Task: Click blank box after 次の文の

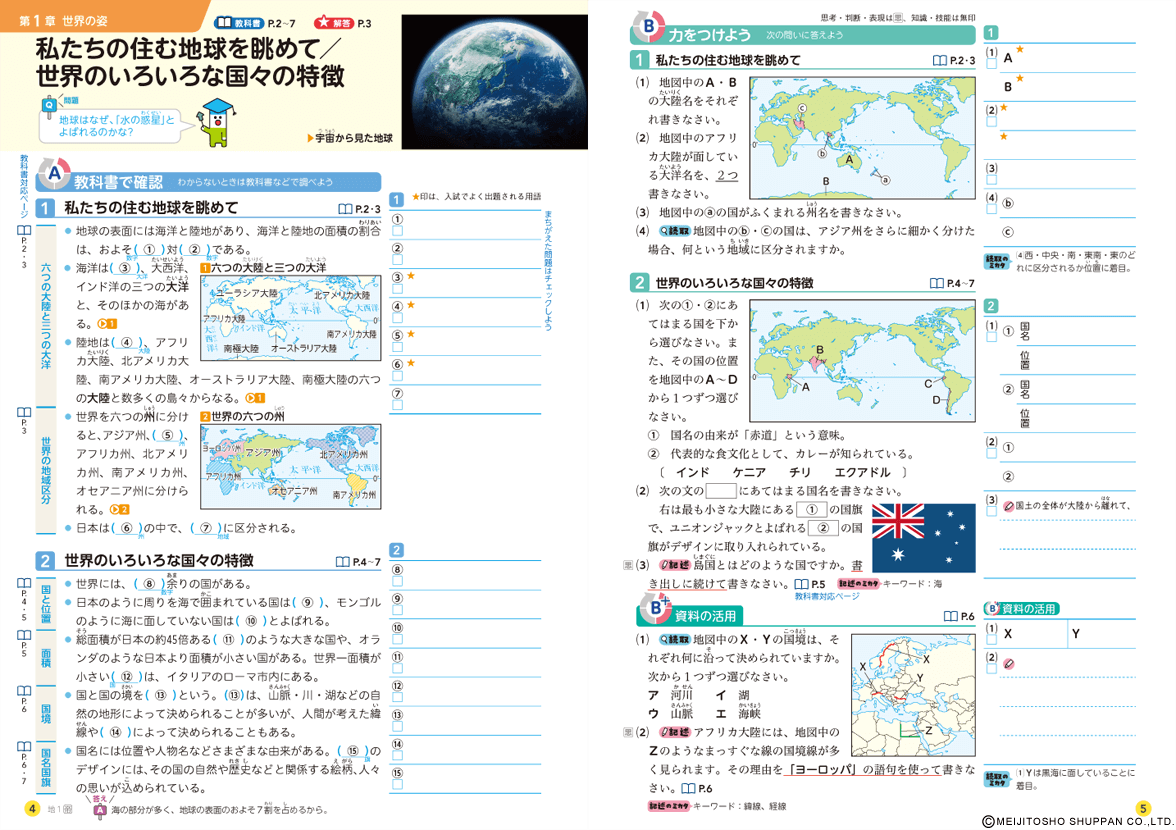Action: coord(721,491)
